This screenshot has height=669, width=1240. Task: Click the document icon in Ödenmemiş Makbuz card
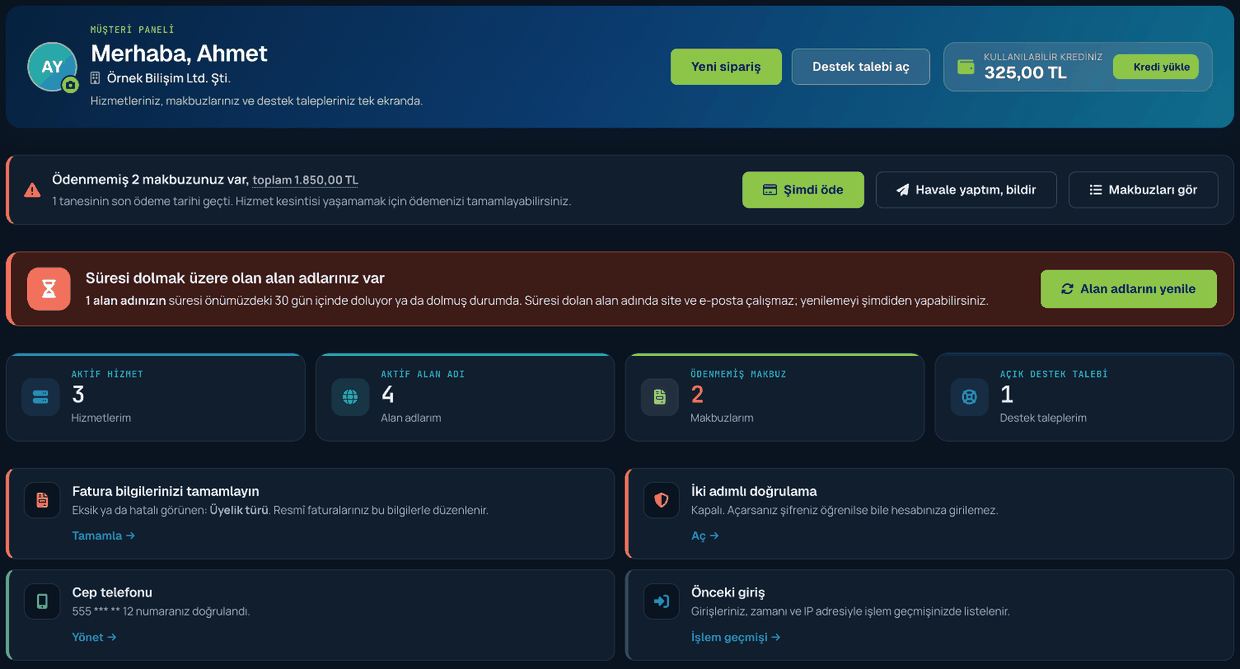(660, 397)
